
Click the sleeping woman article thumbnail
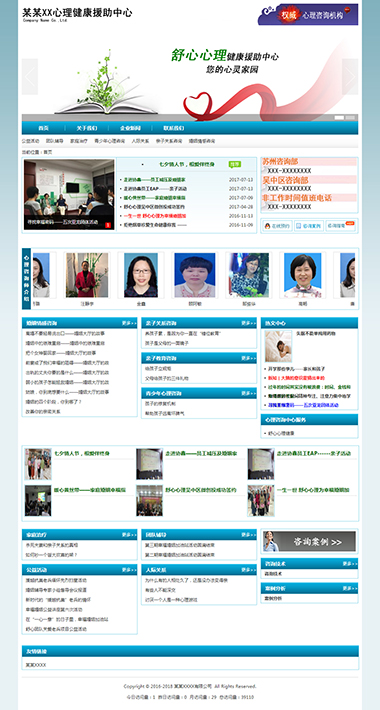pyautogui.click(x=278, y=346)
